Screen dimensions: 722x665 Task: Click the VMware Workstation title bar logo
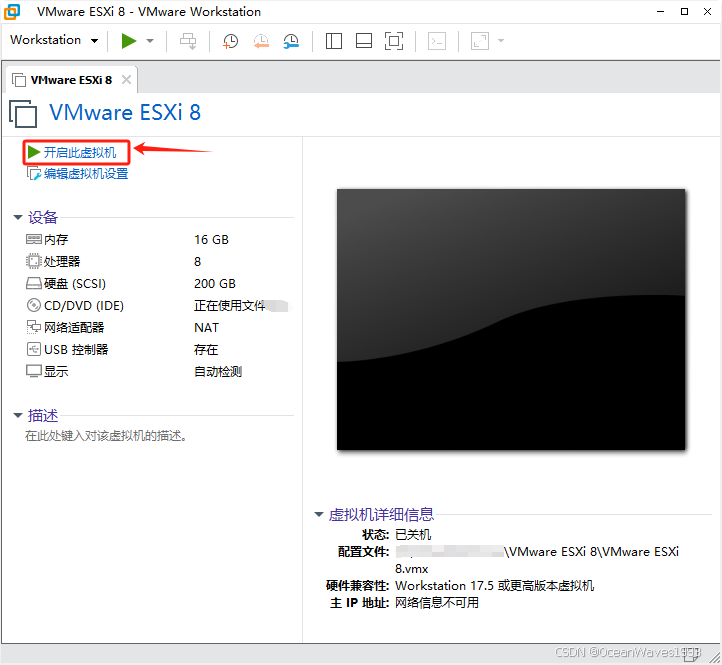(x=12, y=12)
